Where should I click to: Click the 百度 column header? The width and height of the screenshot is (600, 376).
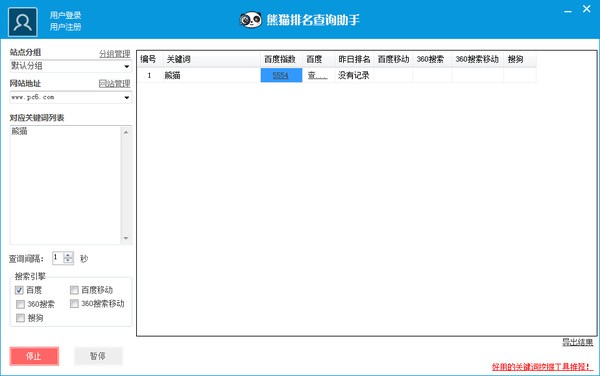(x=318, y=59)
